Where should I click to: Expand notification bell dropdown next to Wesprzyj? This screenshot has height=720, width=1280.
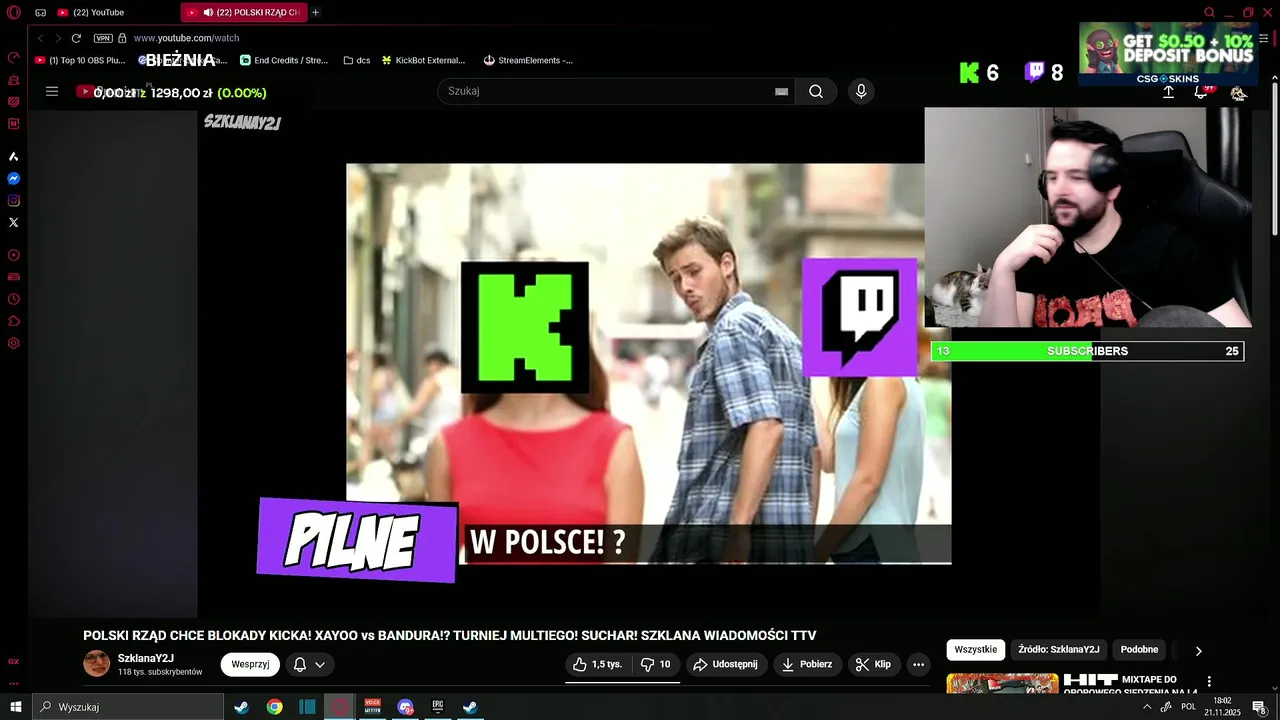point(310,664)
